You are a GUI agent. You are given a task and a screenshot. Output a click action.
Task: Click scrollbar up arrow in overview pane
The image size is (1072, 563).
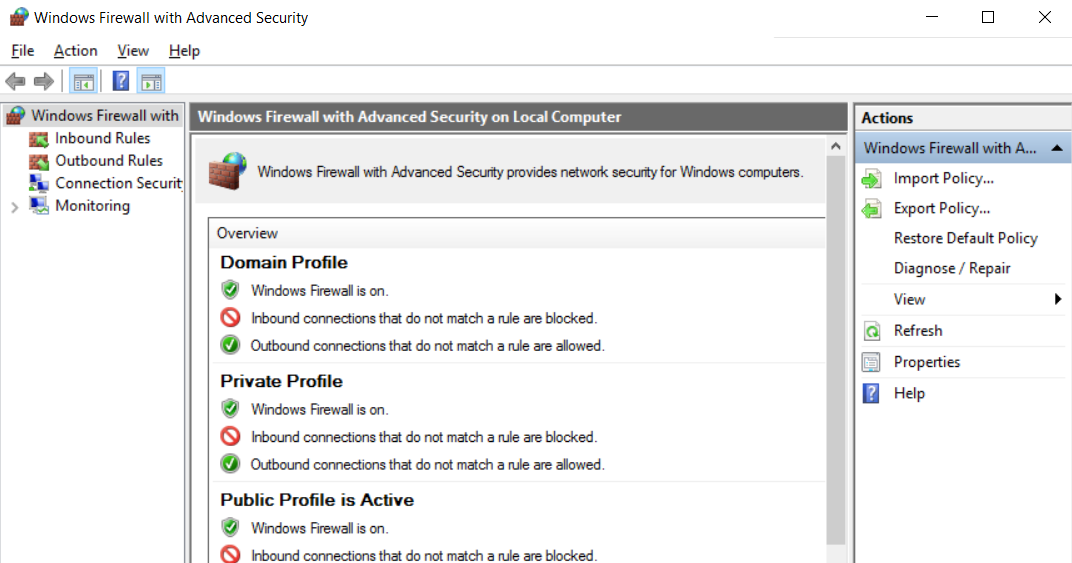(835, 146)
